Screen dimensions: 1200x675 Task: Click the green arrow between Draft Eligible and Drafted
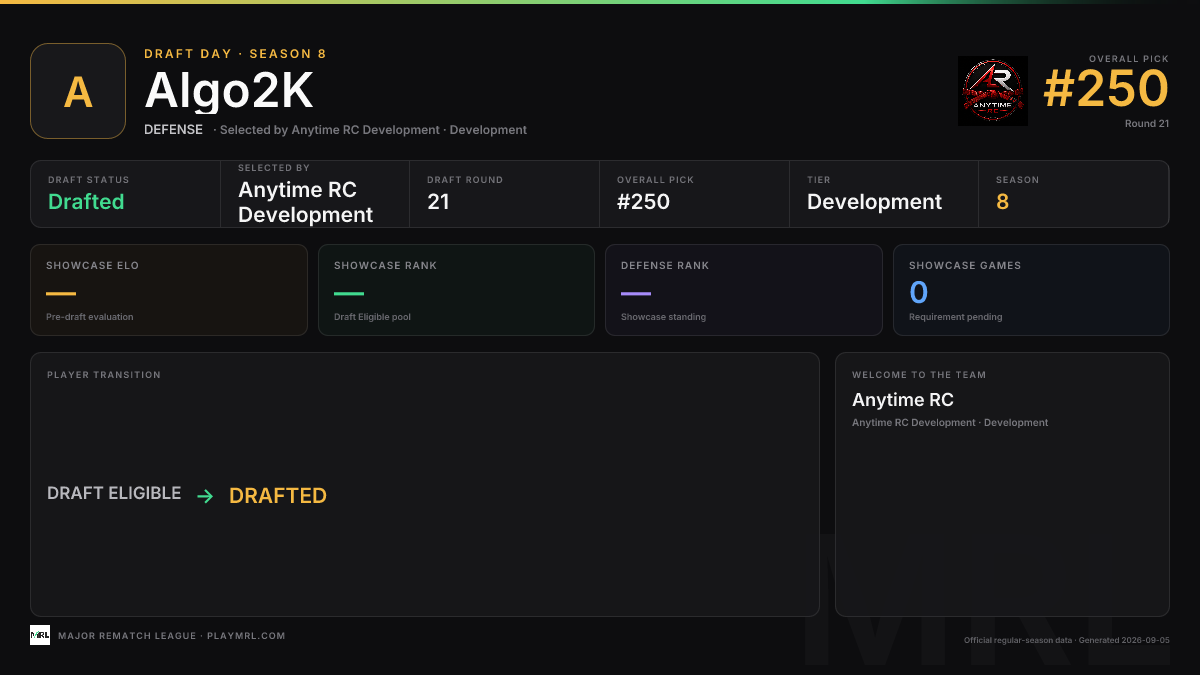pyautogui.click(x=205, y=496)
